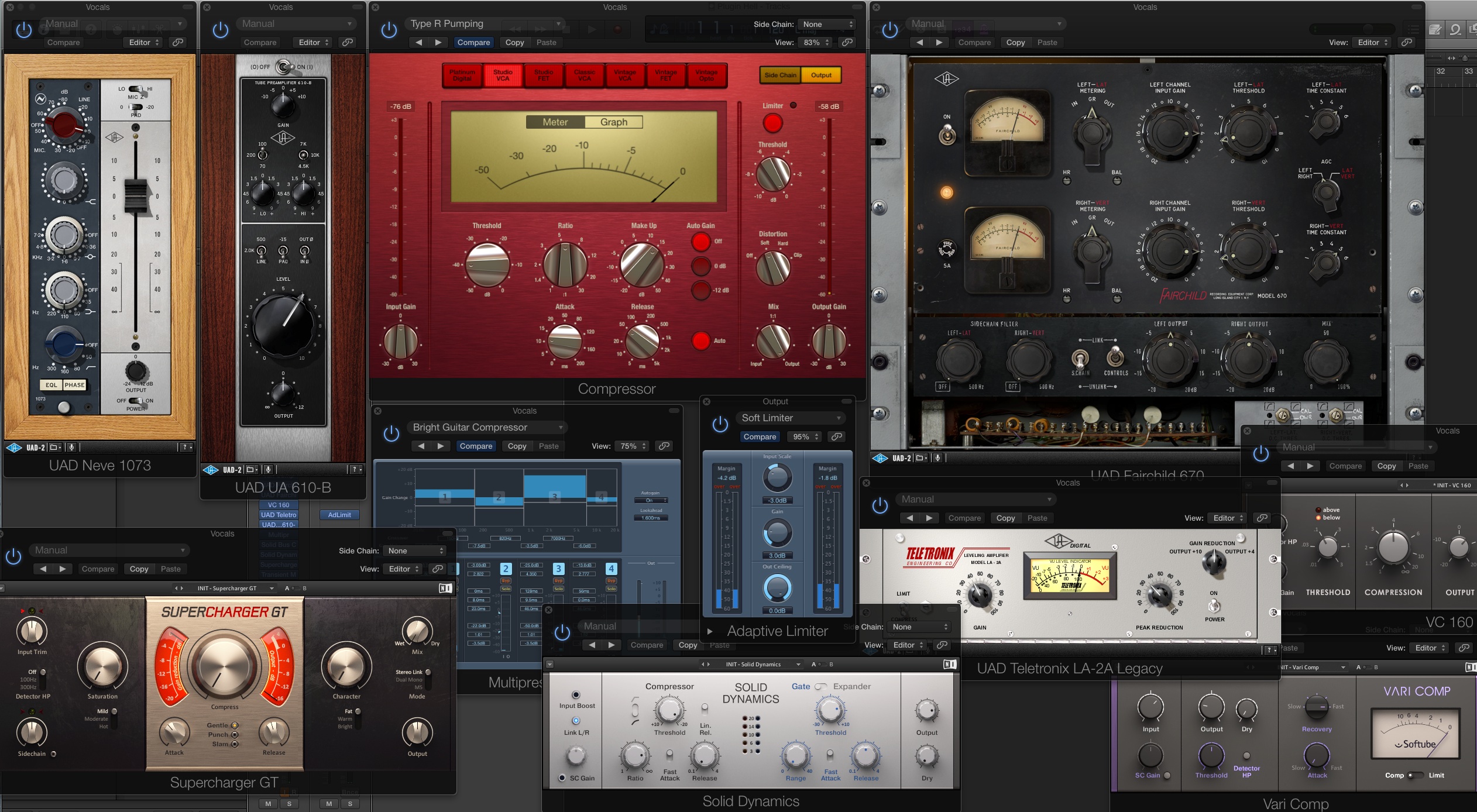Open View 75% dropdown in Multipressor
The width and height of the screenshot is (1477, 812).
(631, 446)
